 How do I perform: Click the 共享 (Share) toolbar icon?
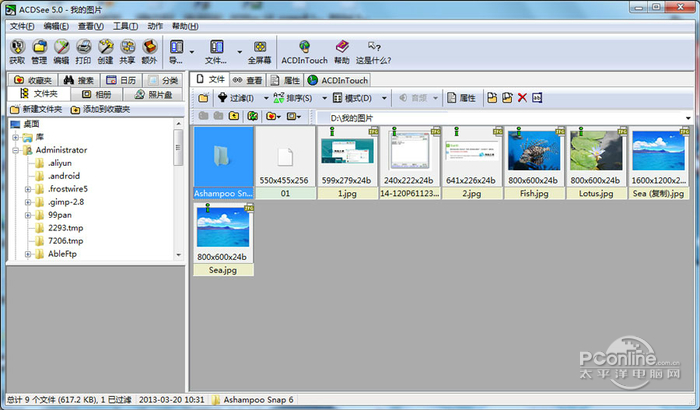pyautogui.click(x=128, y=50)
